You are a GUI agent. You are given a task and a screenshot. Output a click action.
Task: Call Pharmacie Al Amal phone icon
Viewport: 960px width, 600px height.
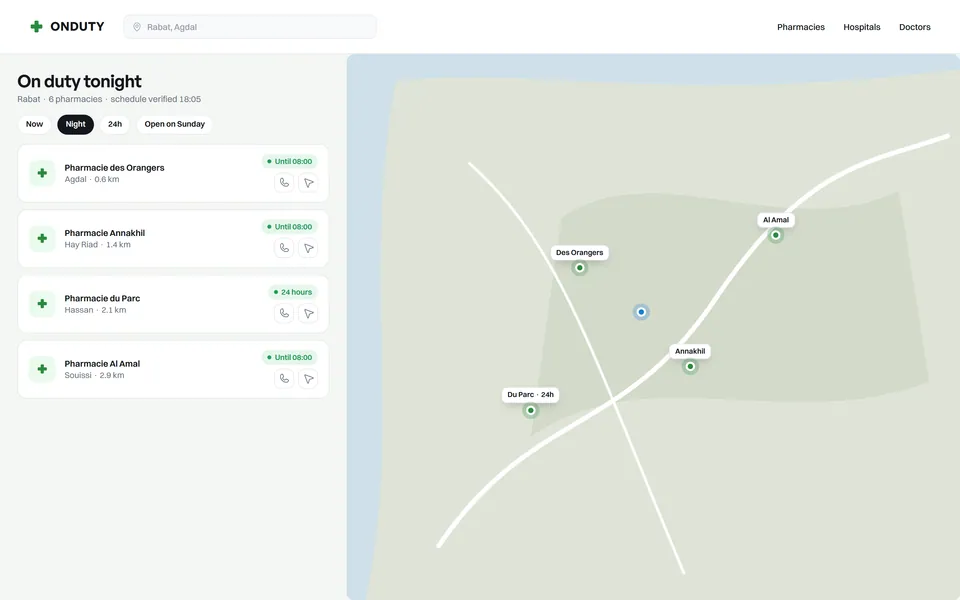pyautogui.click(x=284, y=378)
